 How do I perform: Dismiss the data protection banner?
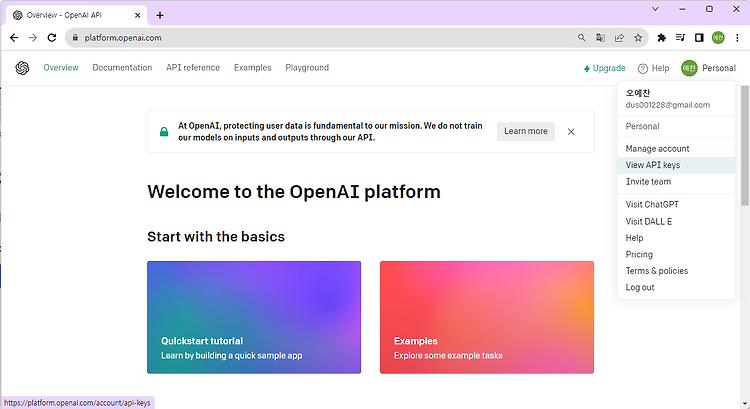[x=571, y=132]
